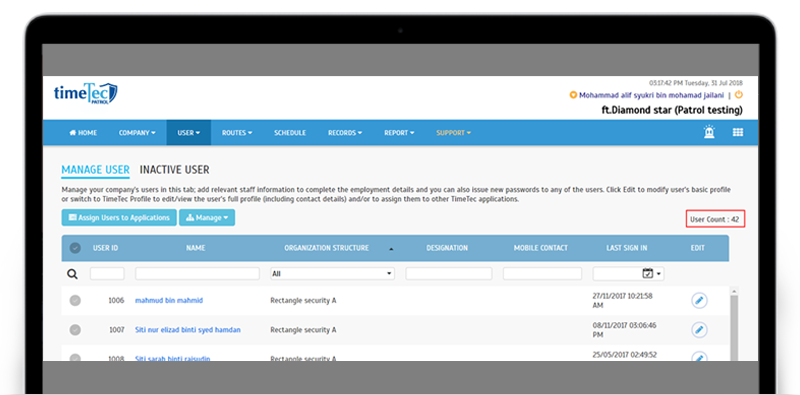
Task: Expand the Manage dropdown button
Action: point(207,217)
